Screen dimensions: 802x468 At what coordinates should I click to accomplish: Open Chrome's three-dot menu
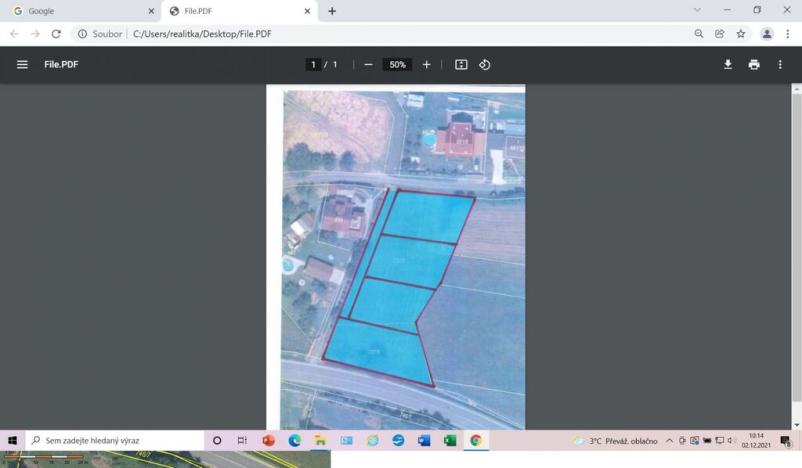point(787,33)
